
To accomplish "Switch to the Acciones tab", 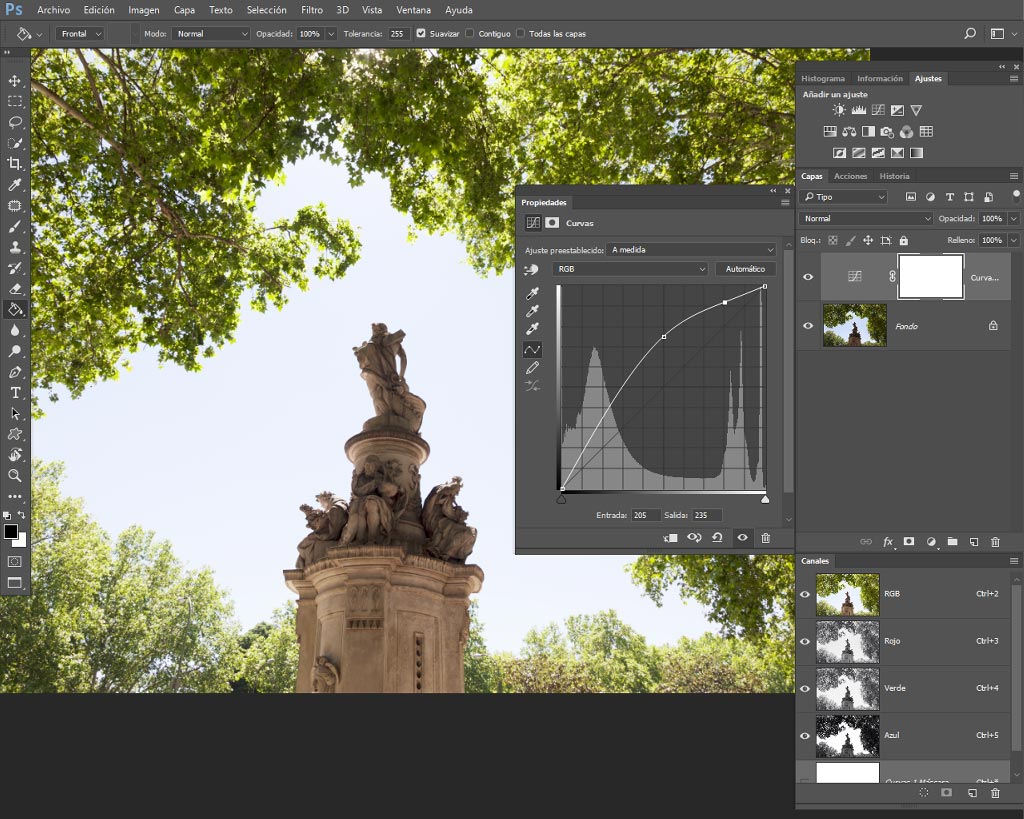I will tap(850, 176).
